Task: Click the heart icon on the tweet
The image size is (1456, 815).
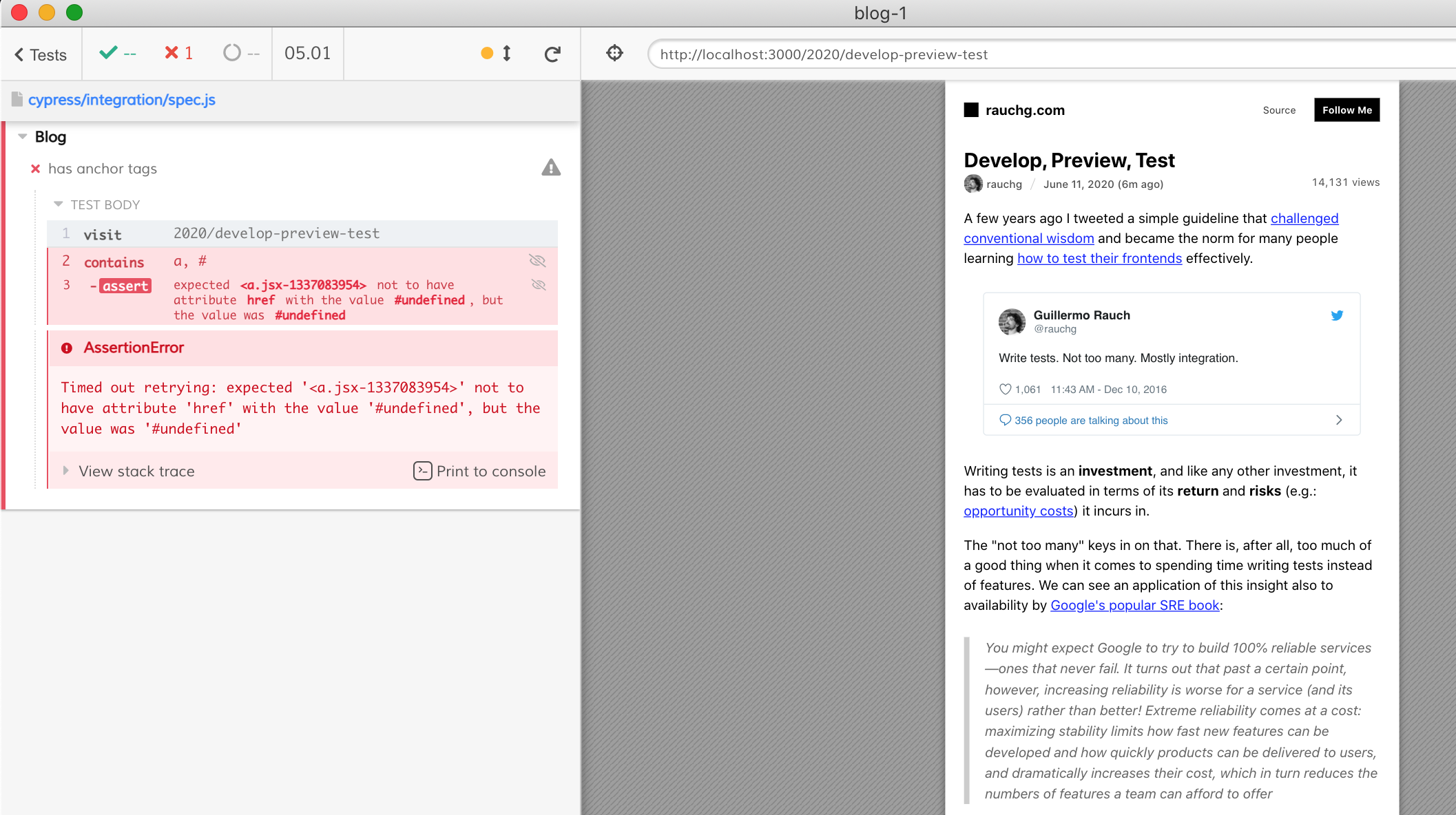Action: (x=1005, y=389)
